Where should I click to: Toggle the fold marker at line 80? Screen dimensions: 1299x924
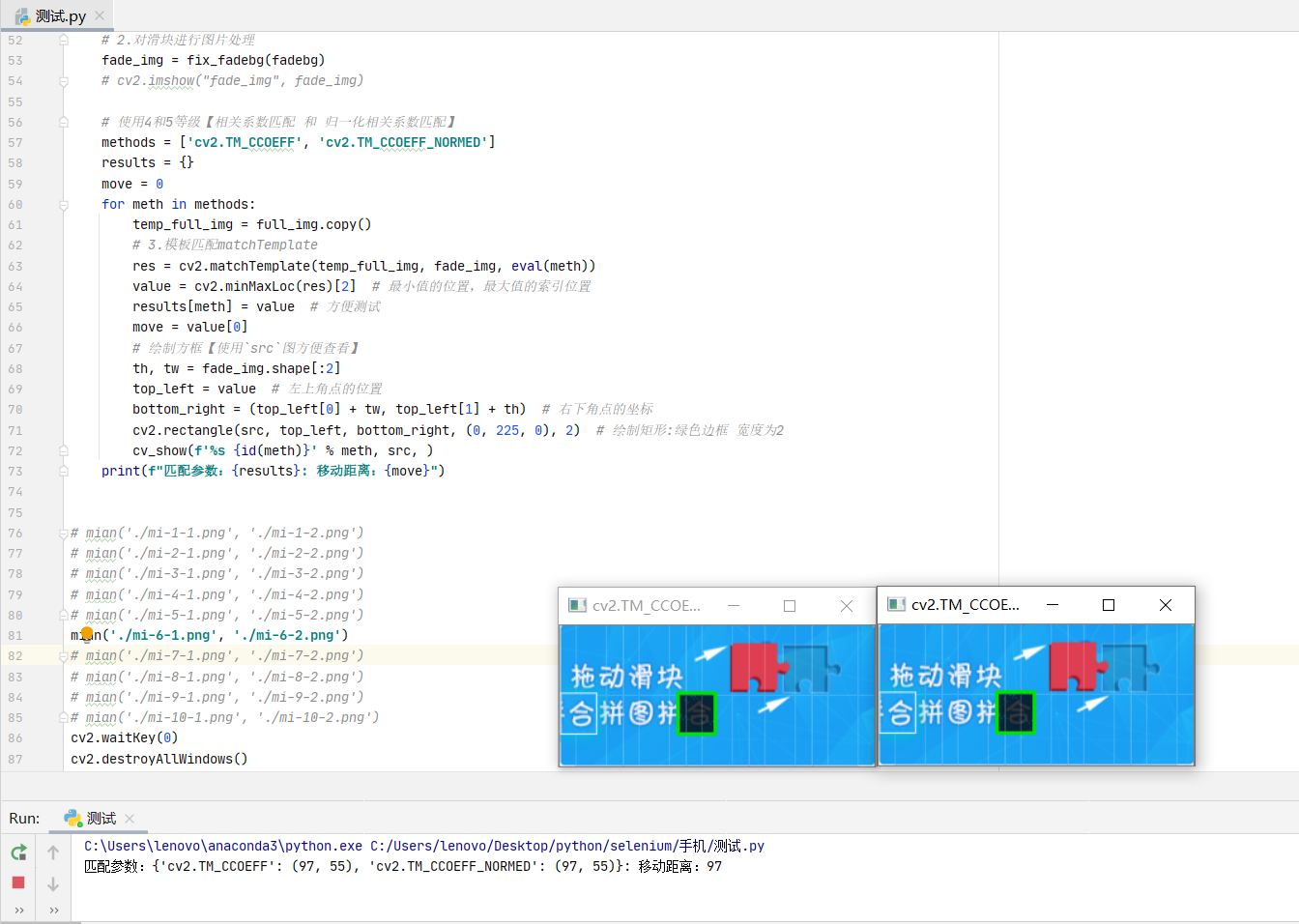tap(63, 615)
